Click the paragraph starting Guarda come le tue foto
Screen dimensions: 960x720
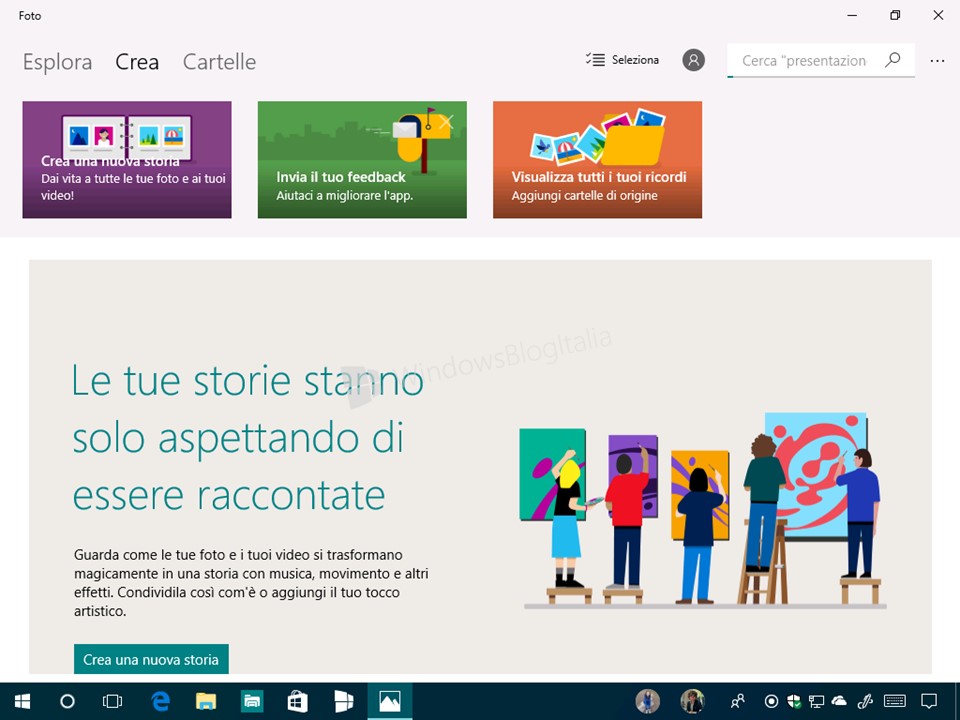point(251,582)
